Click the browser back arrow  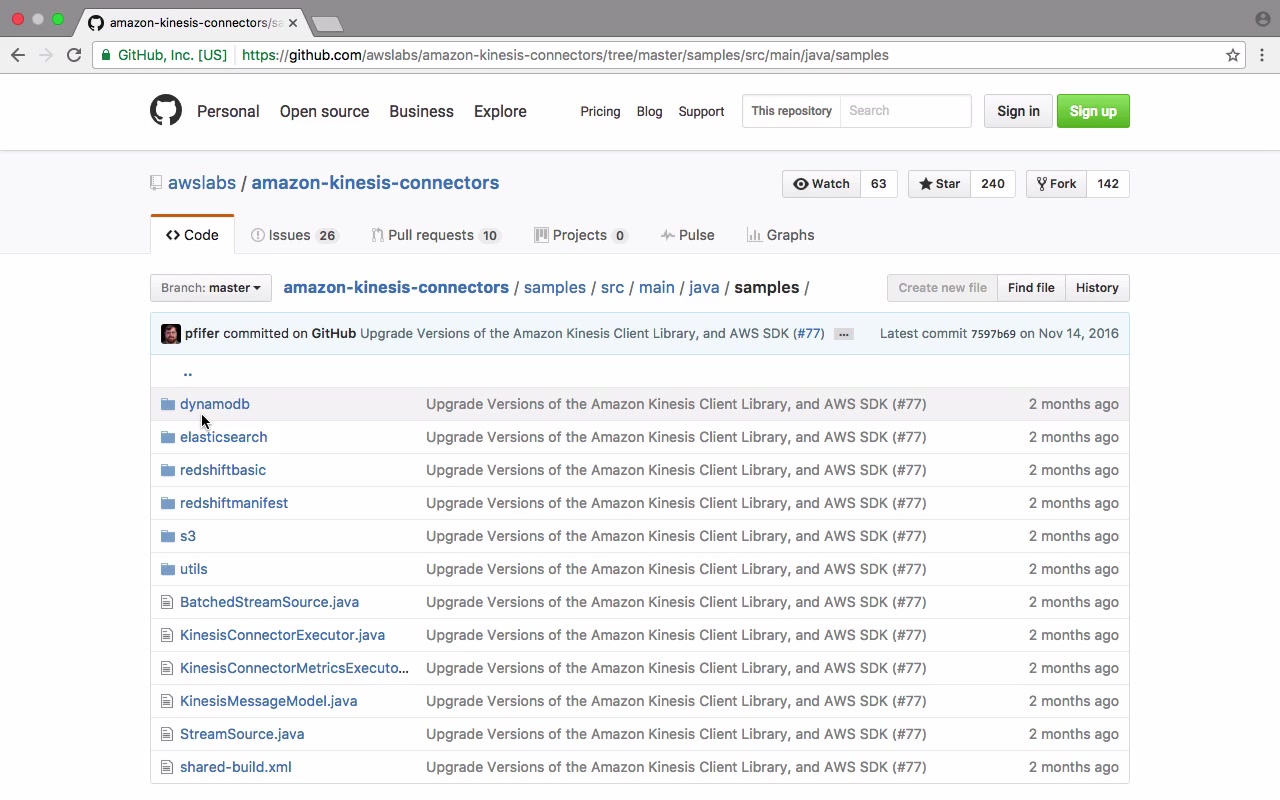18,55
